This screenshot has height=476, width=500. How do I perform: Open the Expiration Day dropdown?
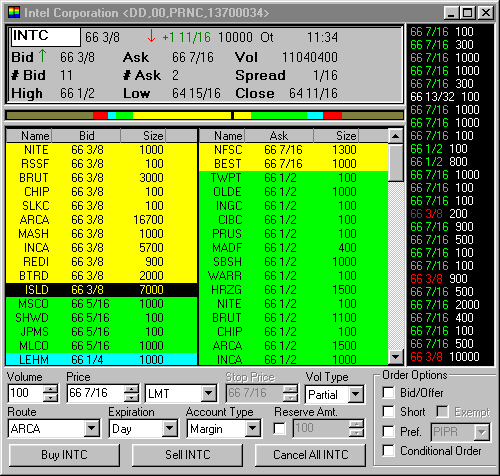170,428
